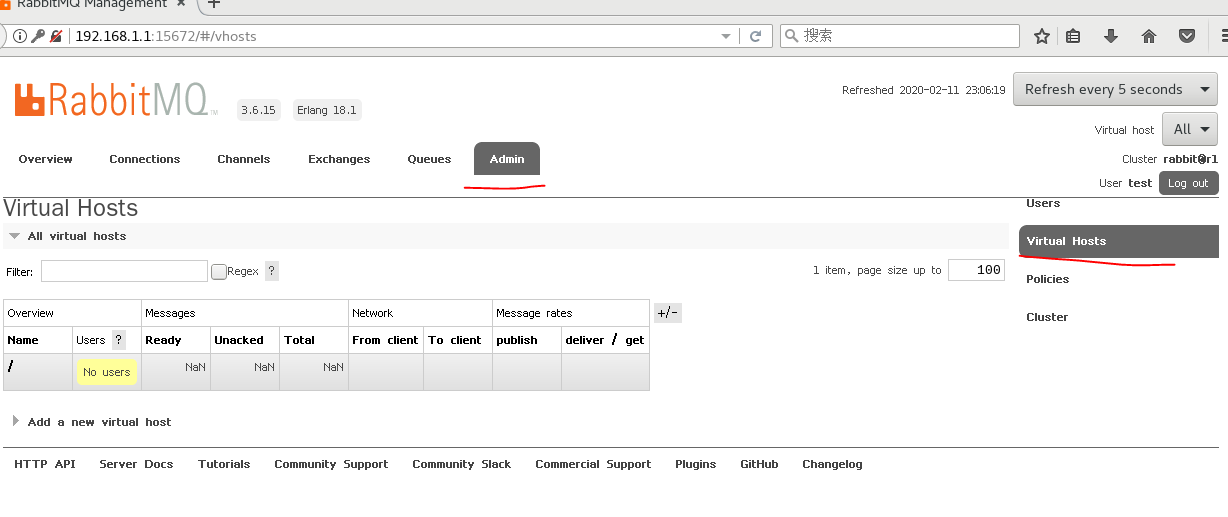This screenshot has height=517, width=1228.
Task: Open bookmarks library icon
Action: (1074, 36)
